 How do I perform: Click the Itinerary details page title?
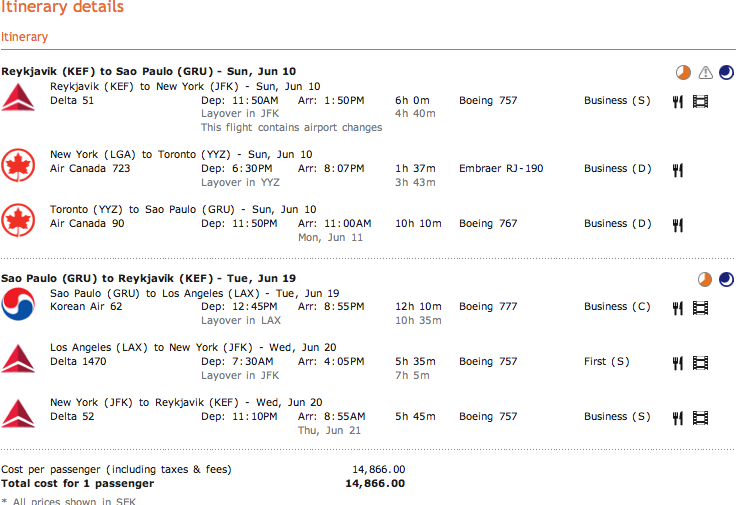pyautogui.click(x=62, y=8)
